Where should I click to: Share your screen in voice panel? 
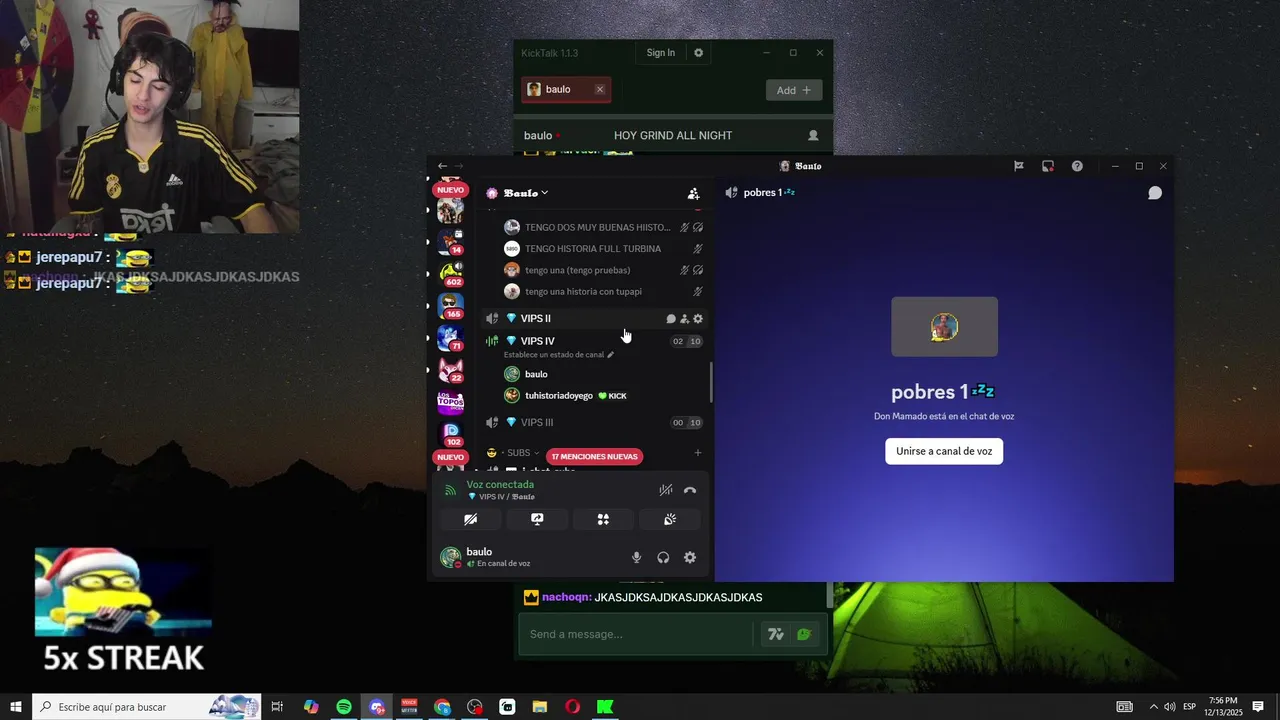(537, 519)
